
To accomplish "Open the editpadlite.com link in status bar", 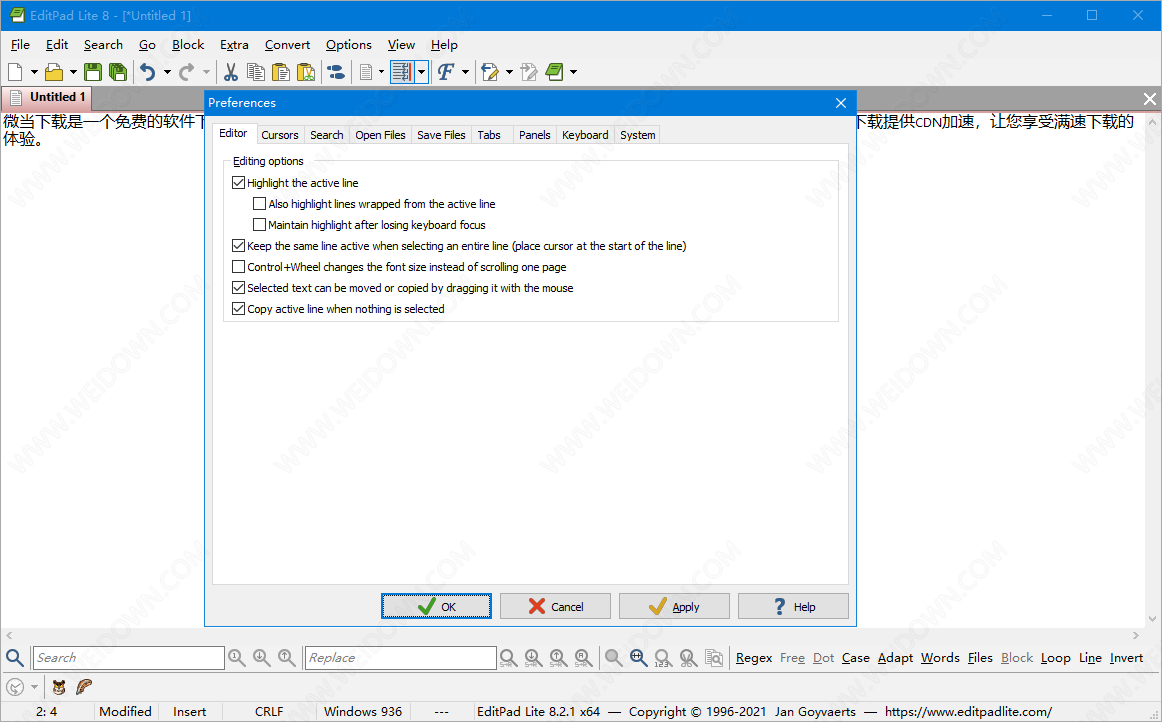I will tap(968, 712).
